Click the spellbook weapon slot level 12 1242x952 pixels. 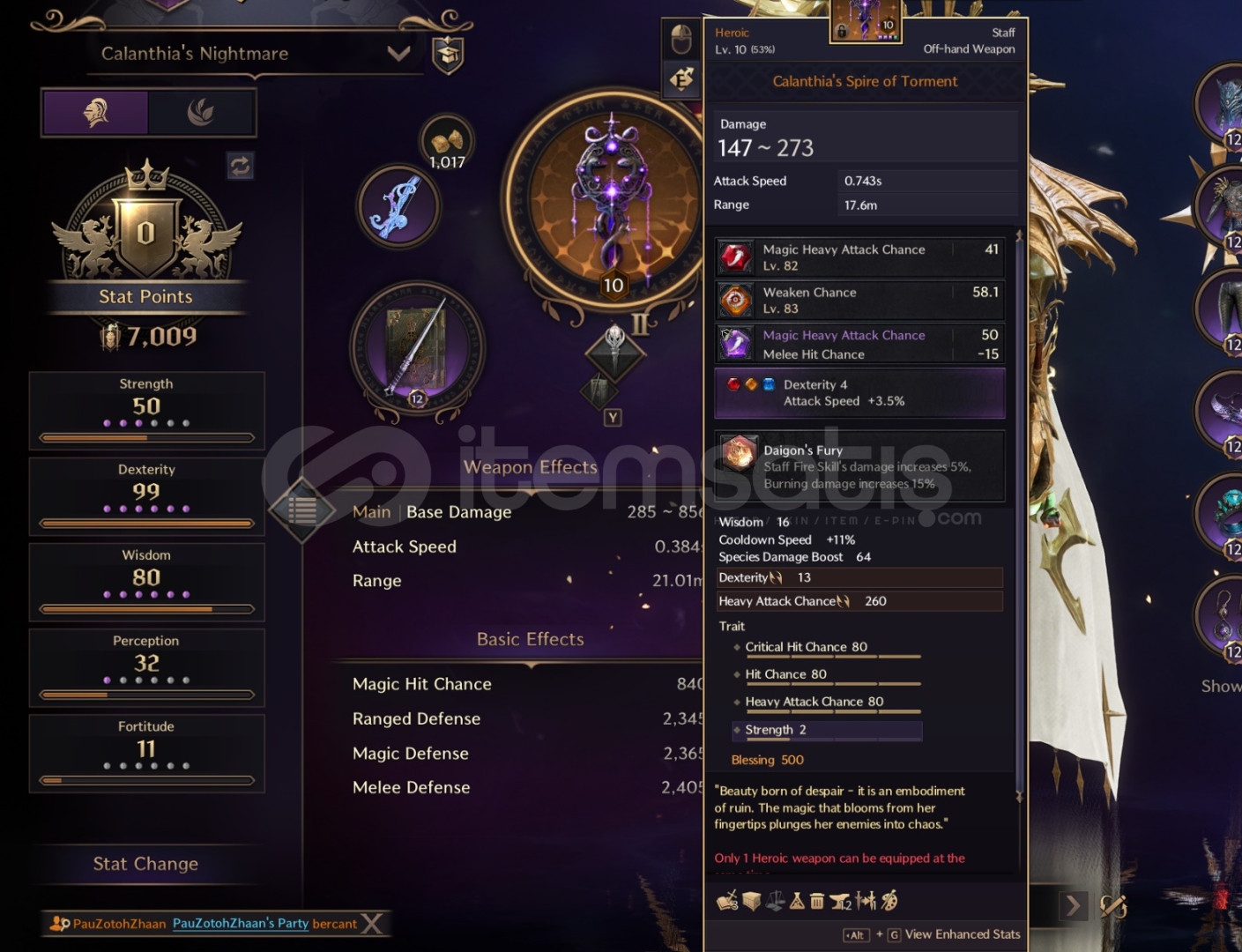[417, 348]
